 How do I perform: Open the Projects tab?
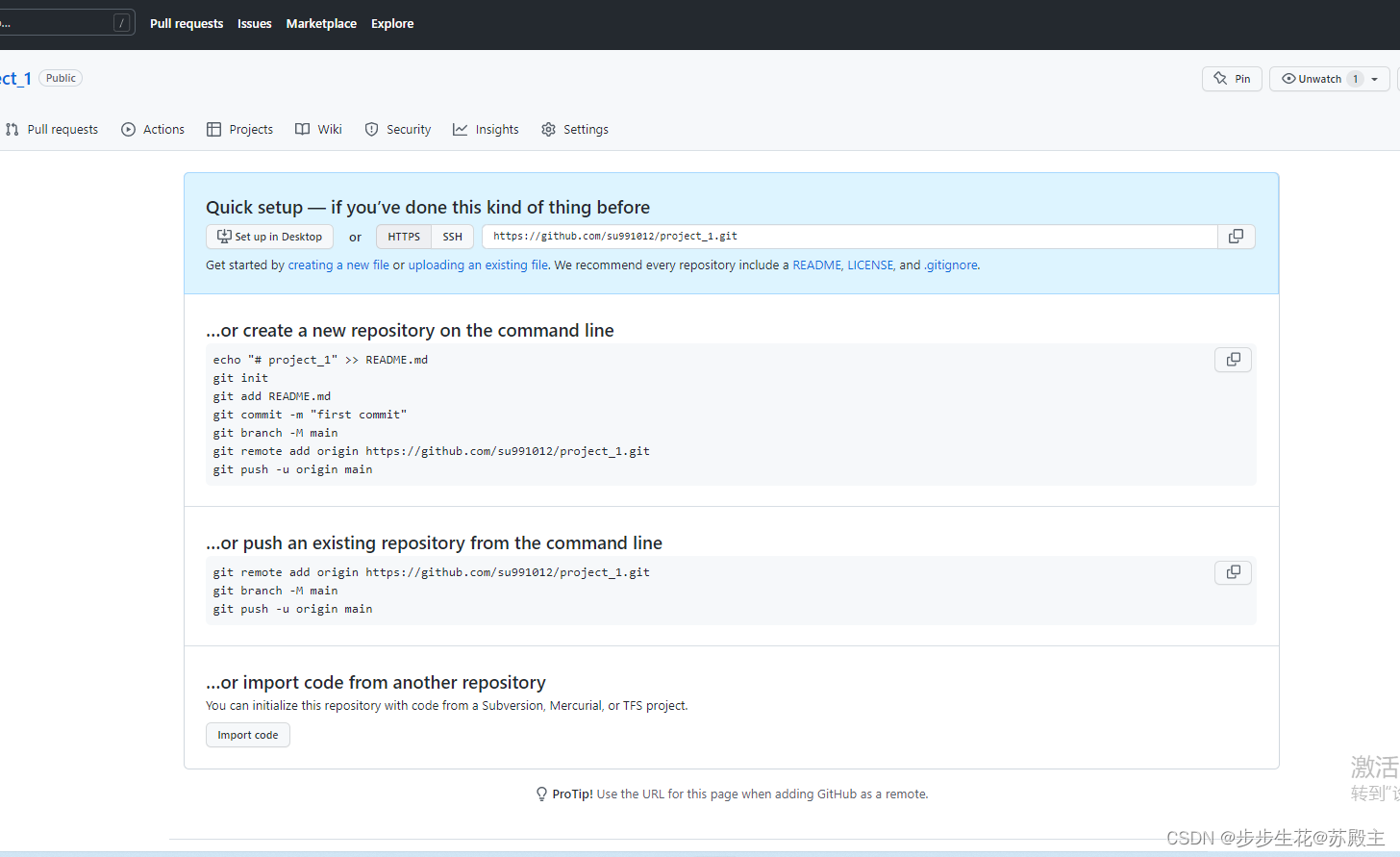pyautogui.click(x=240, y=129)
